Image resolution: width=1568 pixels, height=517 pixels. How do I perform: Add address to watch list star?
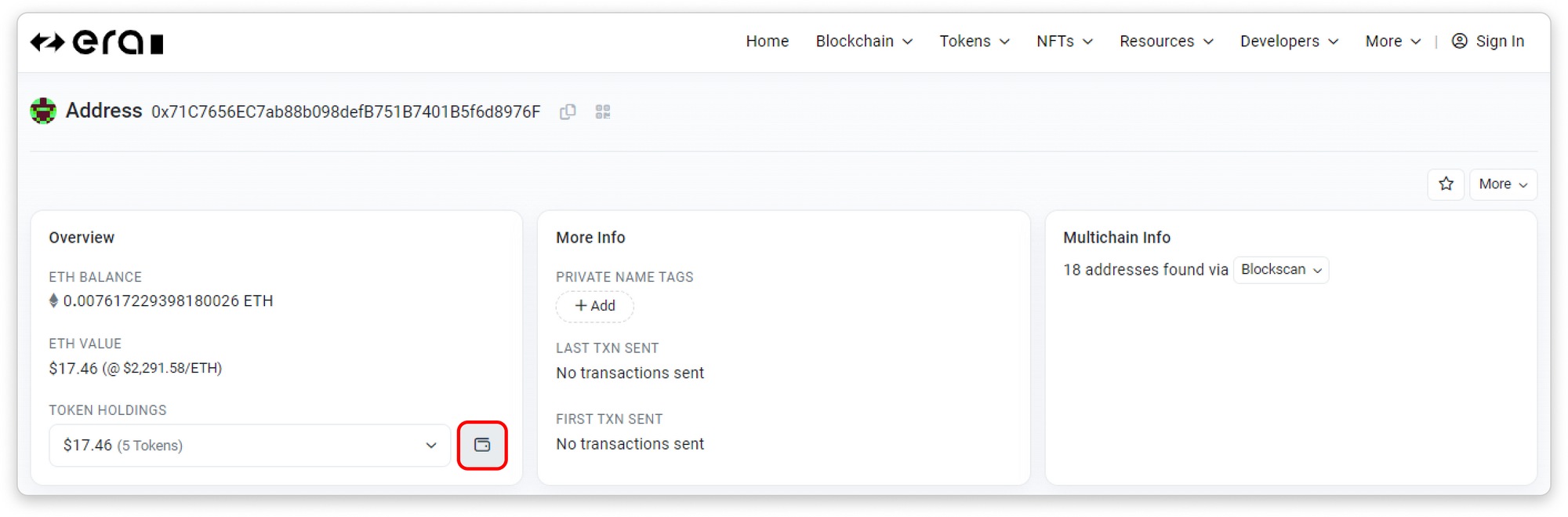(x=1446, y=184)
